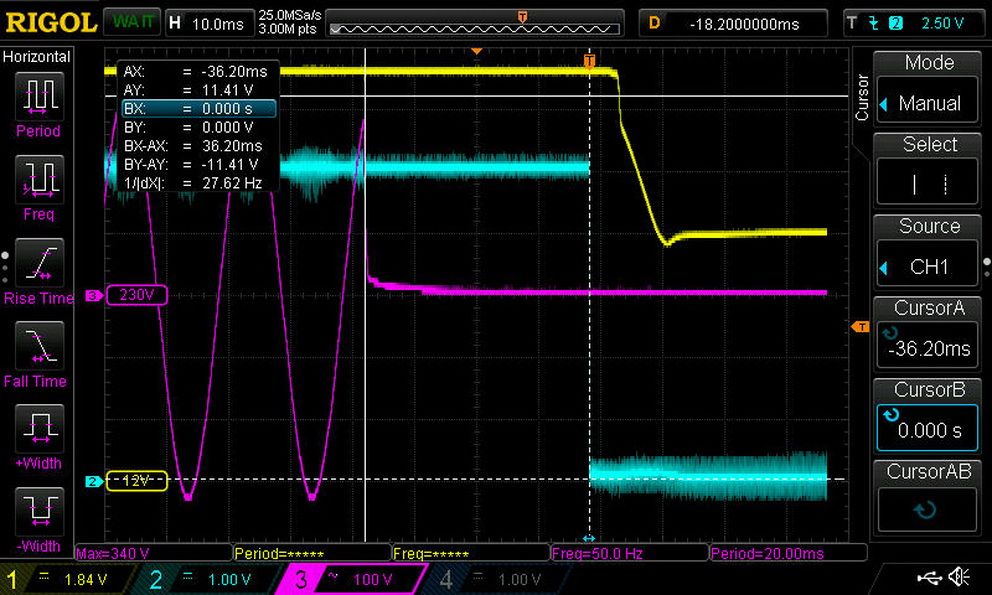Image resolution: width=992 pixels, height=595 pixels.
Task: Click the waveform memory position bar
Action: (474, 26)
